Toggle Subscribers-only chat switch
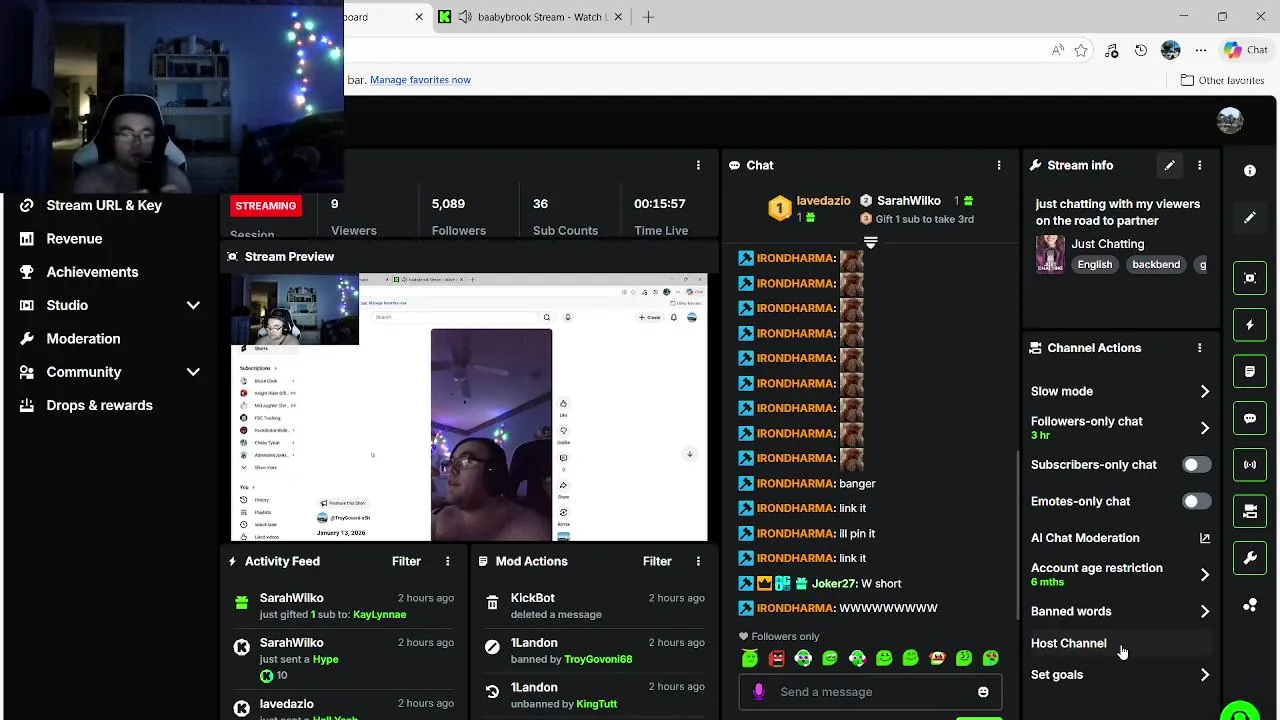 tap(1196, 465)
